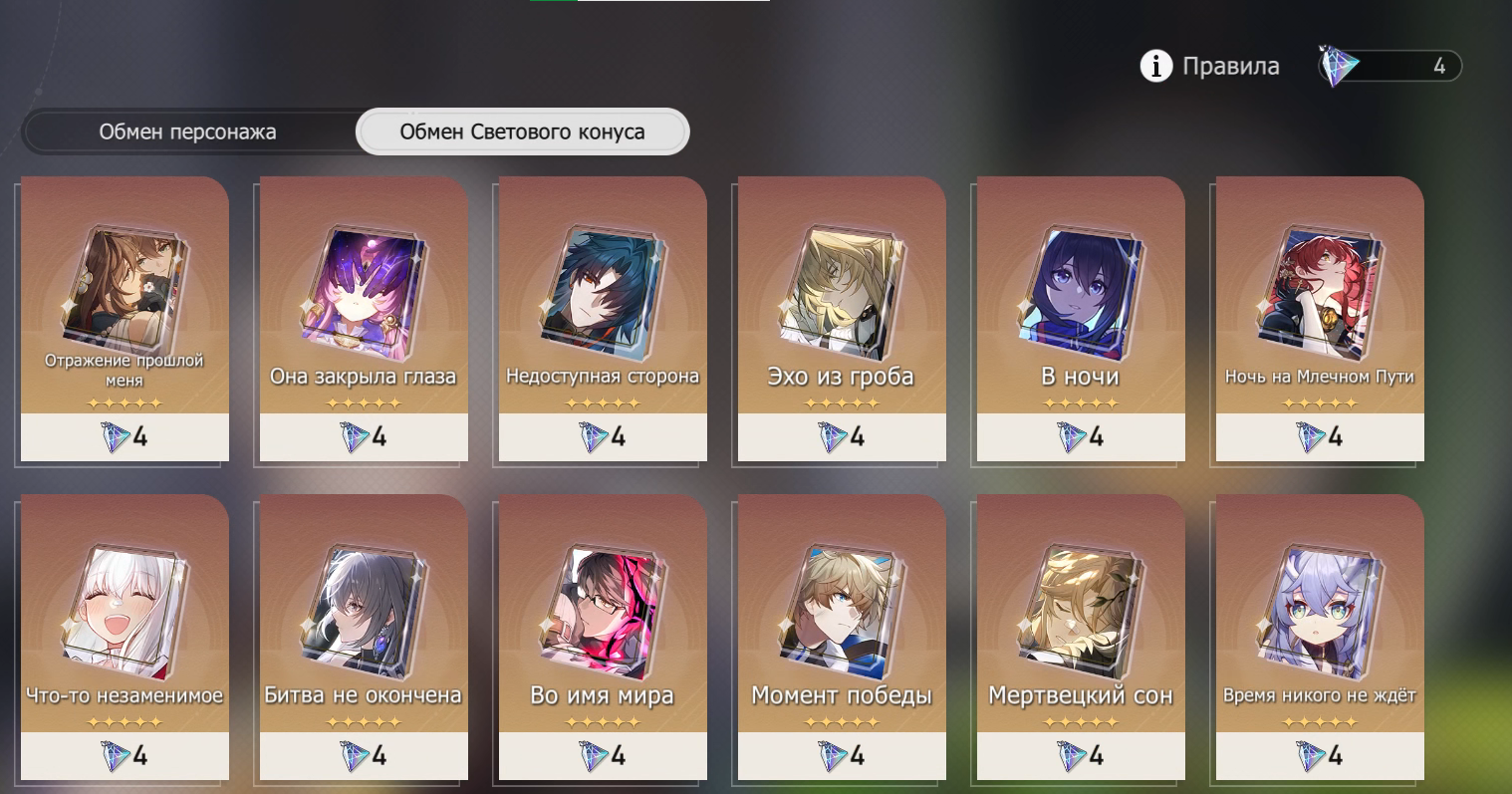Choose the 'Мертвецкий сон' light cone card
Viewport: 1512px width, 794px height.
tap(1081, 638)
